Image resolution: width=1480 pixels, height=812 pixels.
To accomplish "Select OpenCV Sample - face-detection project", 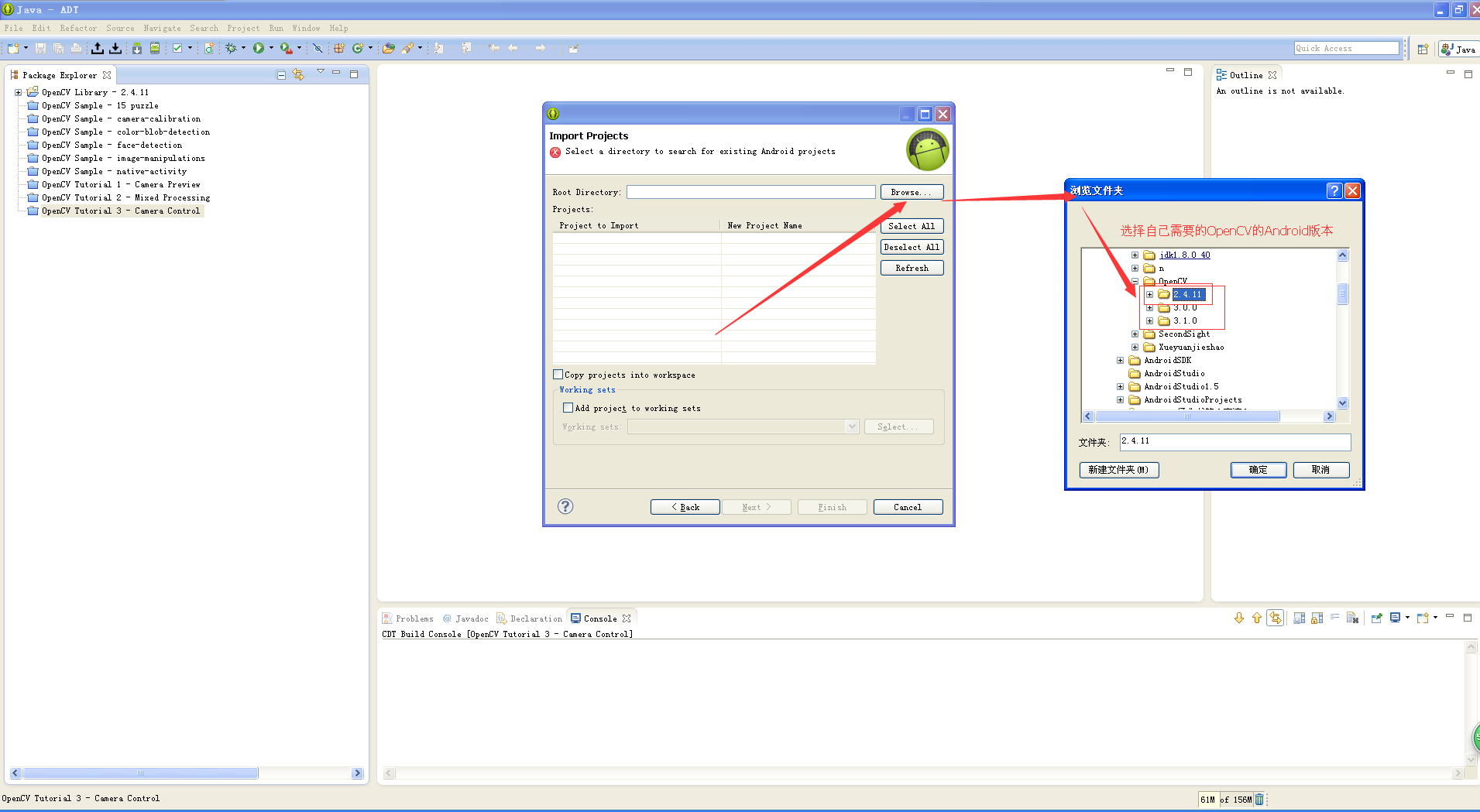I will coord(112,145).
